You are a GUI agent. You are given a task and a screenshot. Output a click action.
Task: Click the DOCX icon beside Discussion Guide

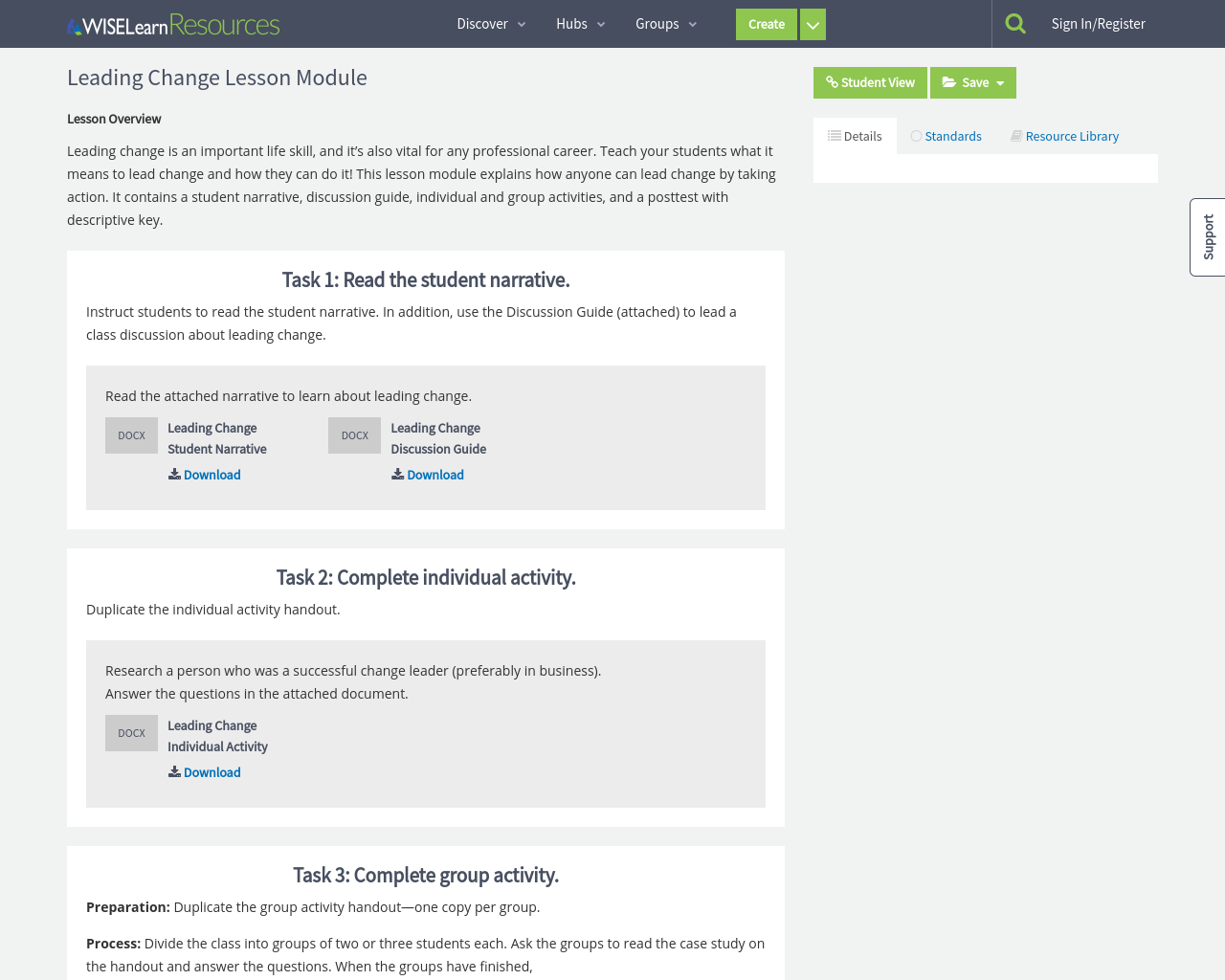[354, 434]
